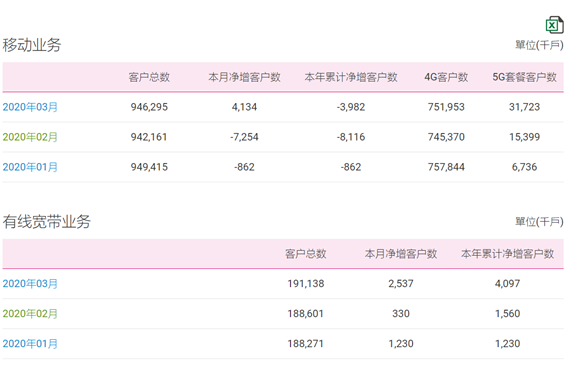
Task: Open 2020年02月 link in 移动业务 table
Action: pyautogui.click(x=30, y=137)
